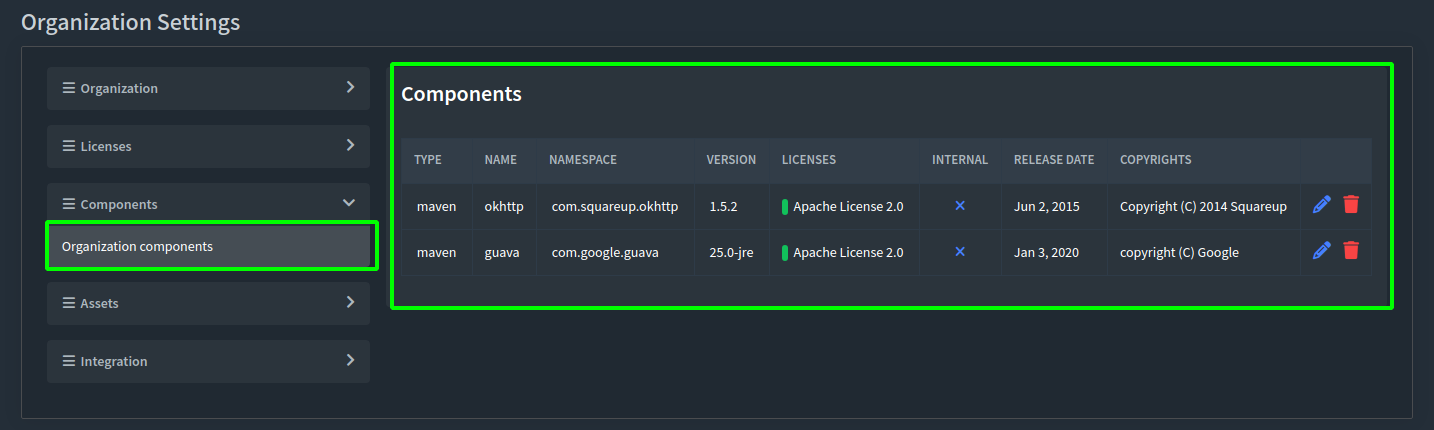The height and width of the screenshot is (430, 1434).
Task: Edit the okhttp component with pencil icon
Action: click(1321, 205)
